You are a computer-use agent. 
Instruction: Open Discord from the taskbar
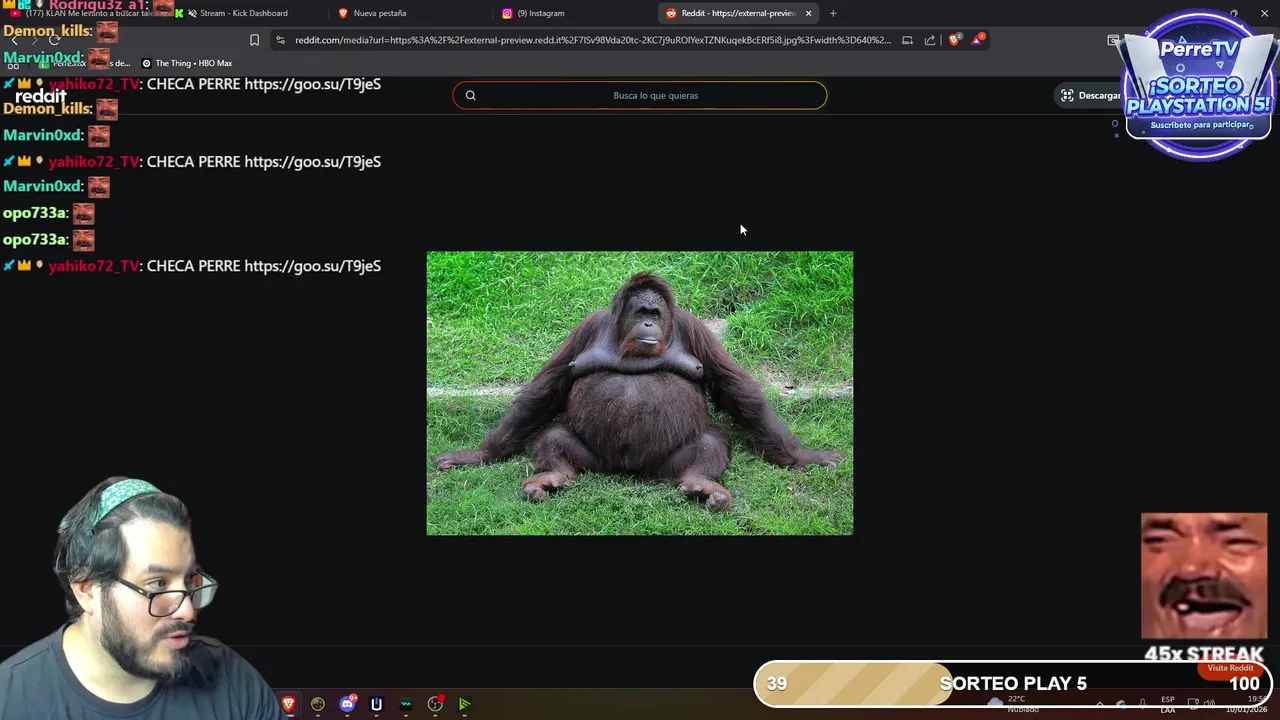(x=347, y=704)
